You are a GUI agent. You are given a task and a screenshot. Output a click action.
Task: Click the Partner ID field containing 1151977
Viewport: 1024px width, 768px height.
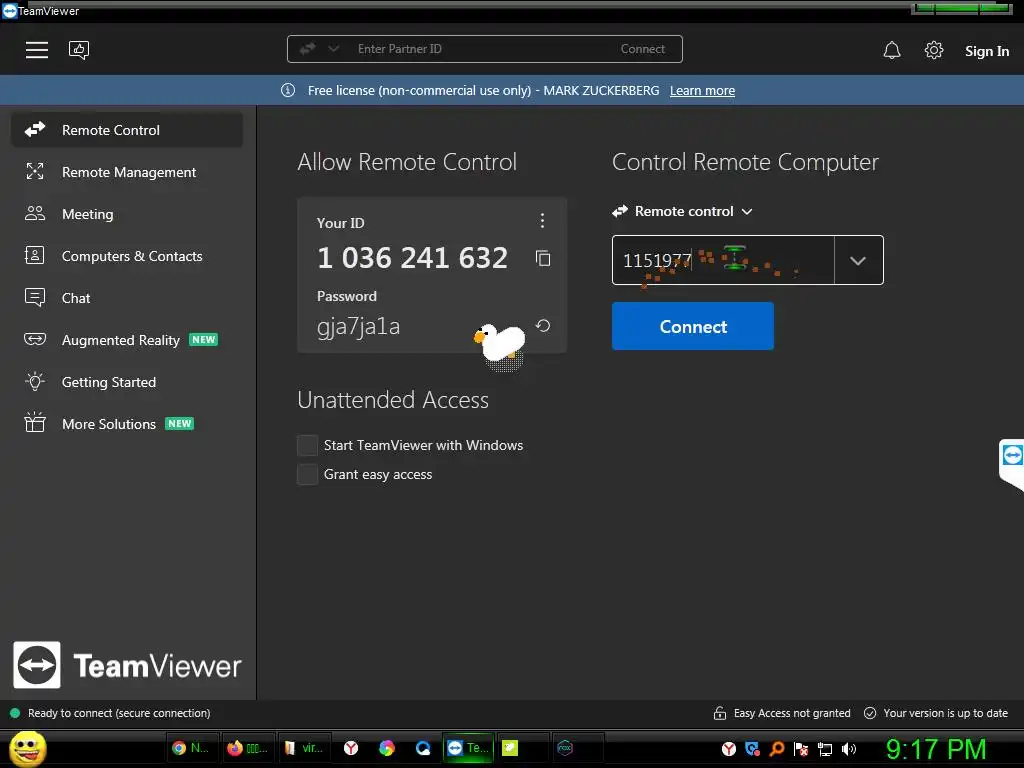pyautogui.click(x=724, y=261)
